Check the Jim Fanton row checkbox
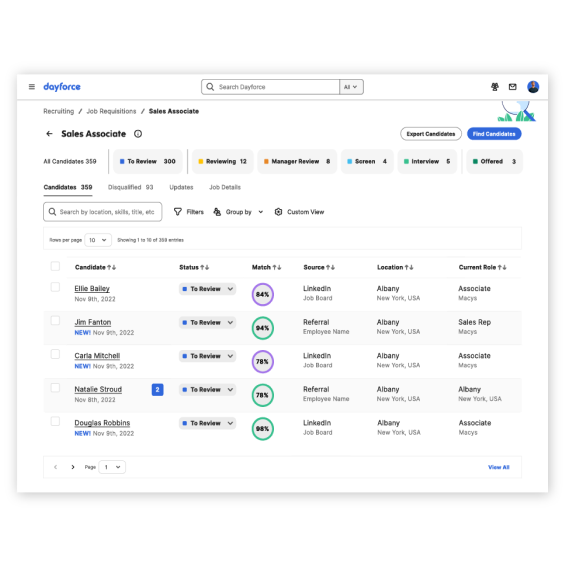This screenshot has width=569, height=568. pyautogui.click(x=55, y=320)
